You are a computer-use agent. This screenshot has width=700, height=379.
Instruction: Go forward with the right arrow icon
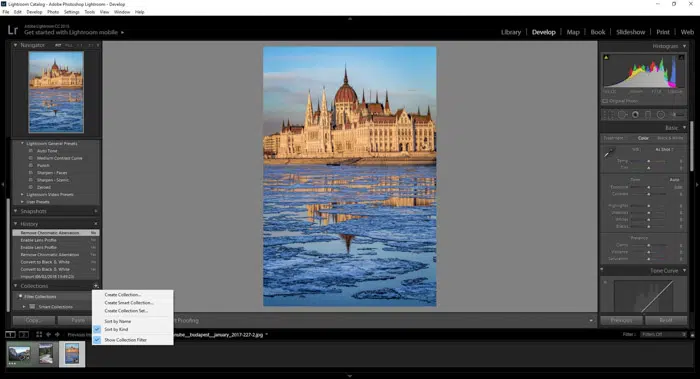pyautogui.click(x=57, y=334)
